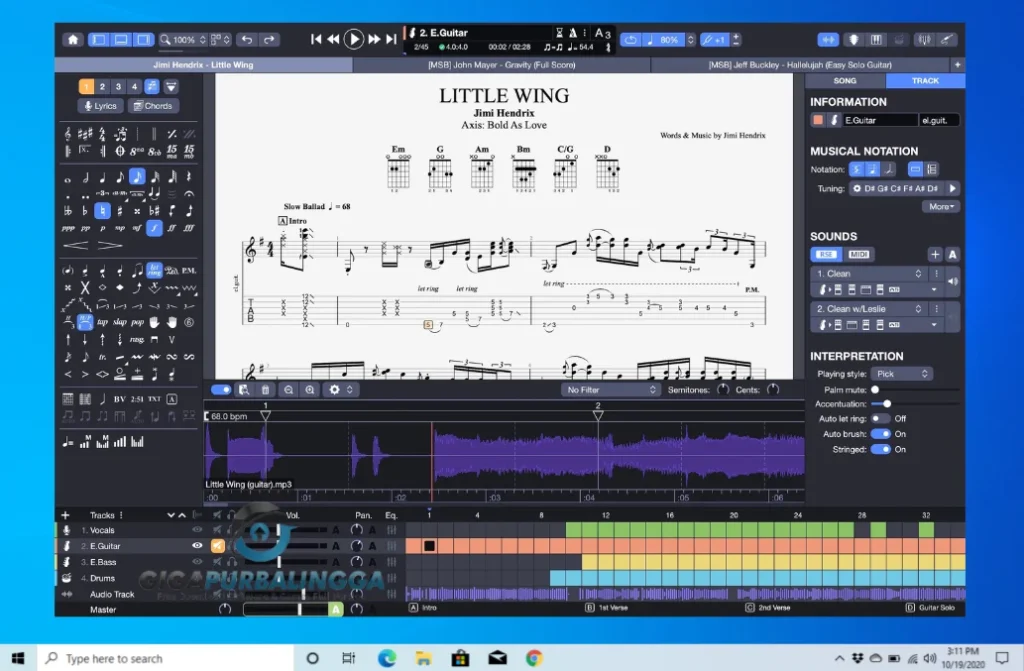Open the Lyrics editor
The width and height of the screenshot is (1024, 671).
click(100, 106)
